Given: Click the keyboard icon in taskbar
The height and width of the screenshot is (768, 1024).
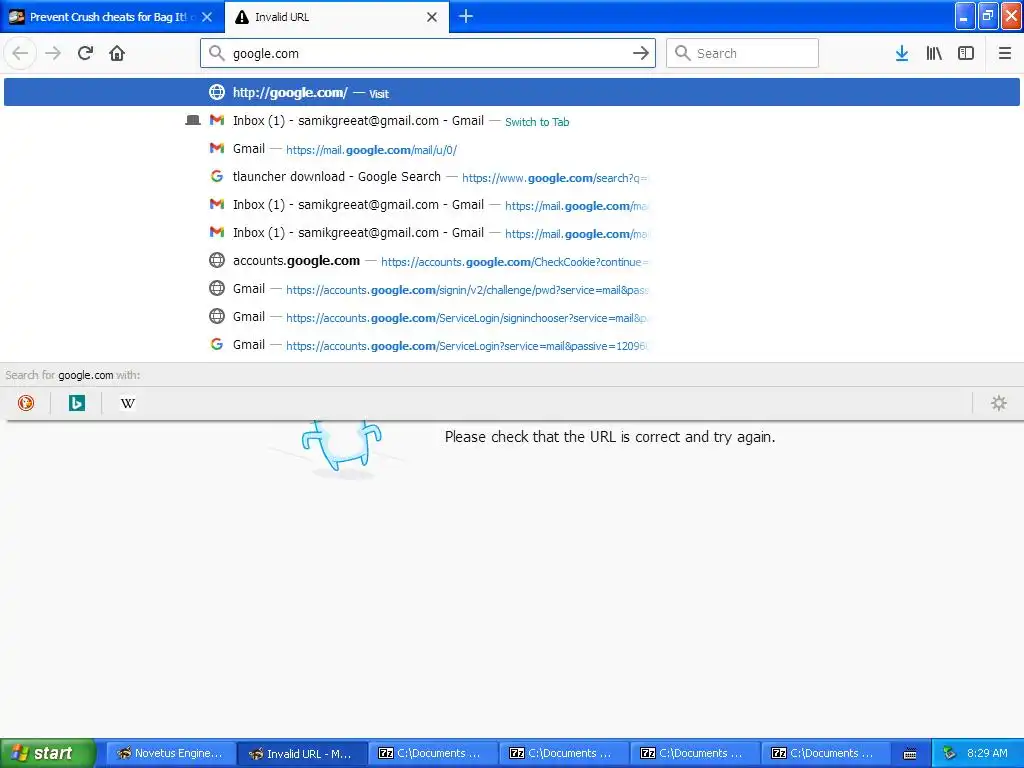Looking at the screenshot, I should pyautogui.click(x=910, y=754).
